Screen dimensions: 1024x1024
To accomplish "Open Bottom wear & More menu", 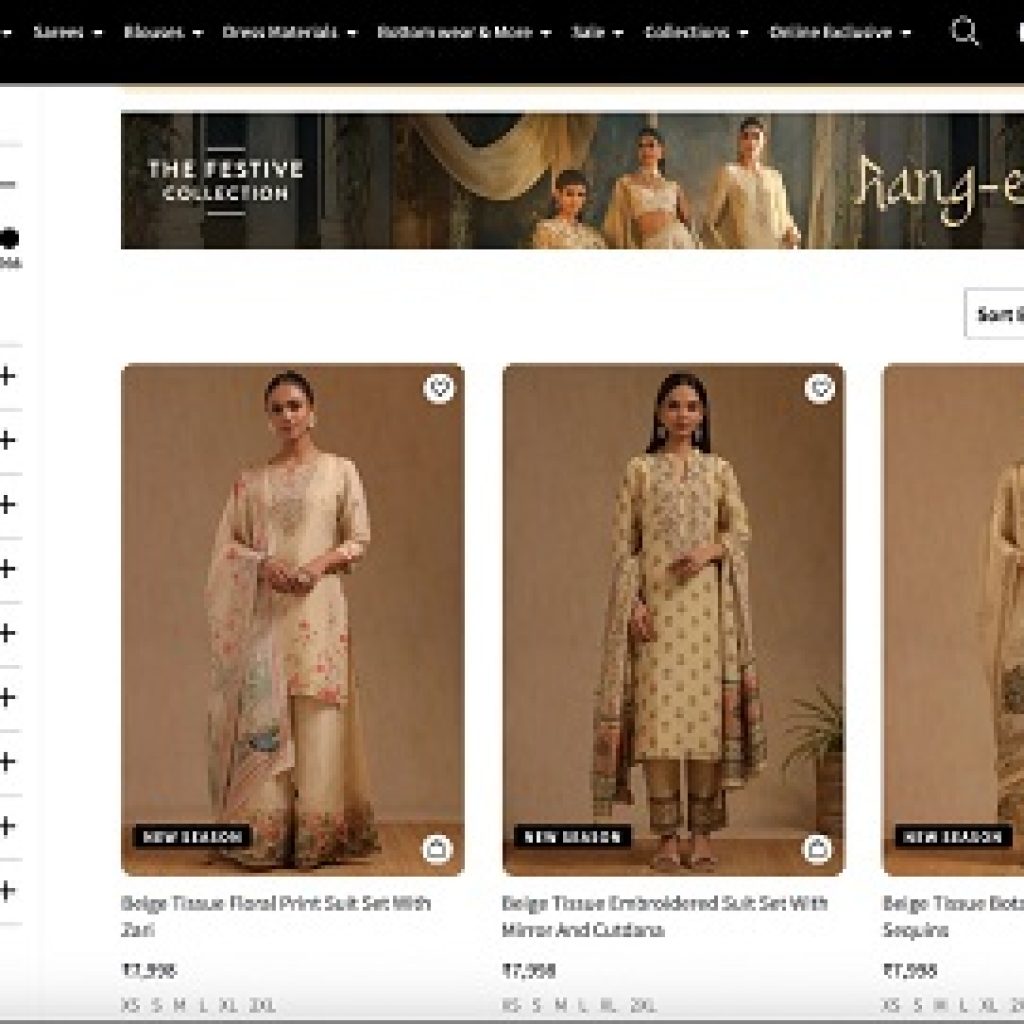I will click(x=463, y=32).
